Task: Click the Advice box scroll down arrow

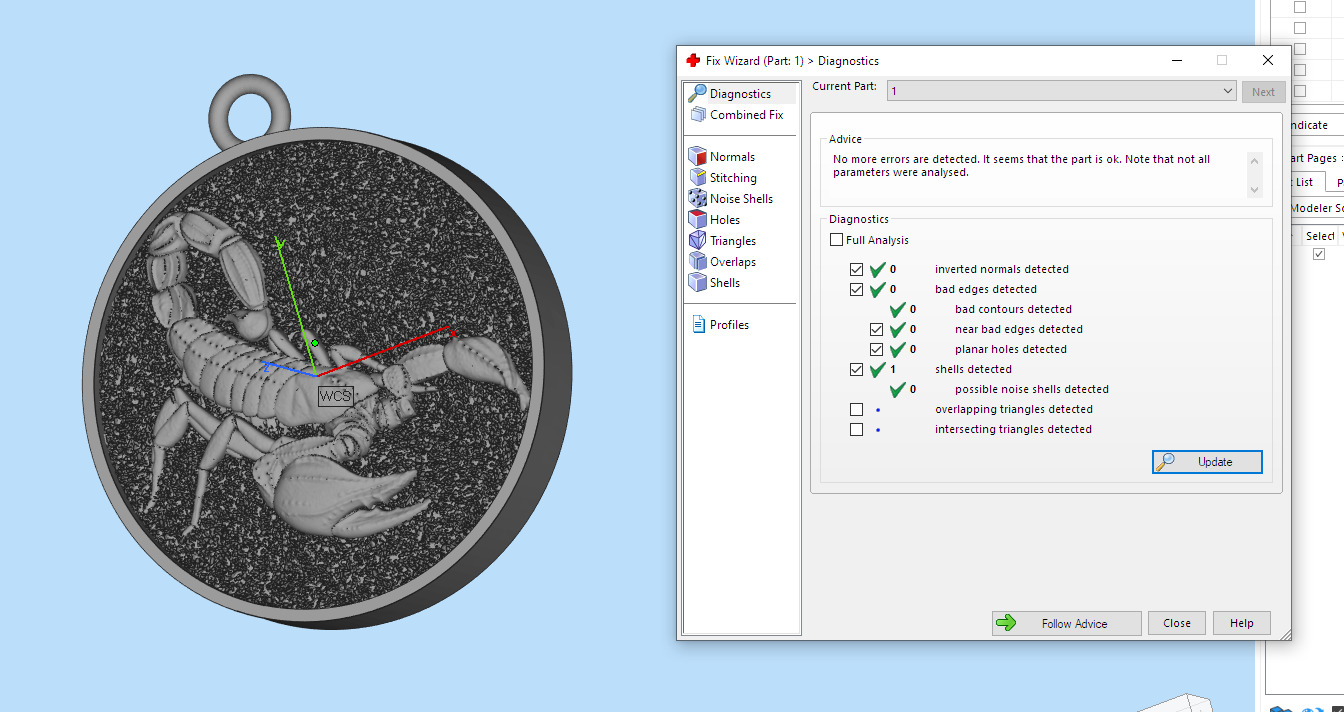Action: click(x=1254, y=190)
